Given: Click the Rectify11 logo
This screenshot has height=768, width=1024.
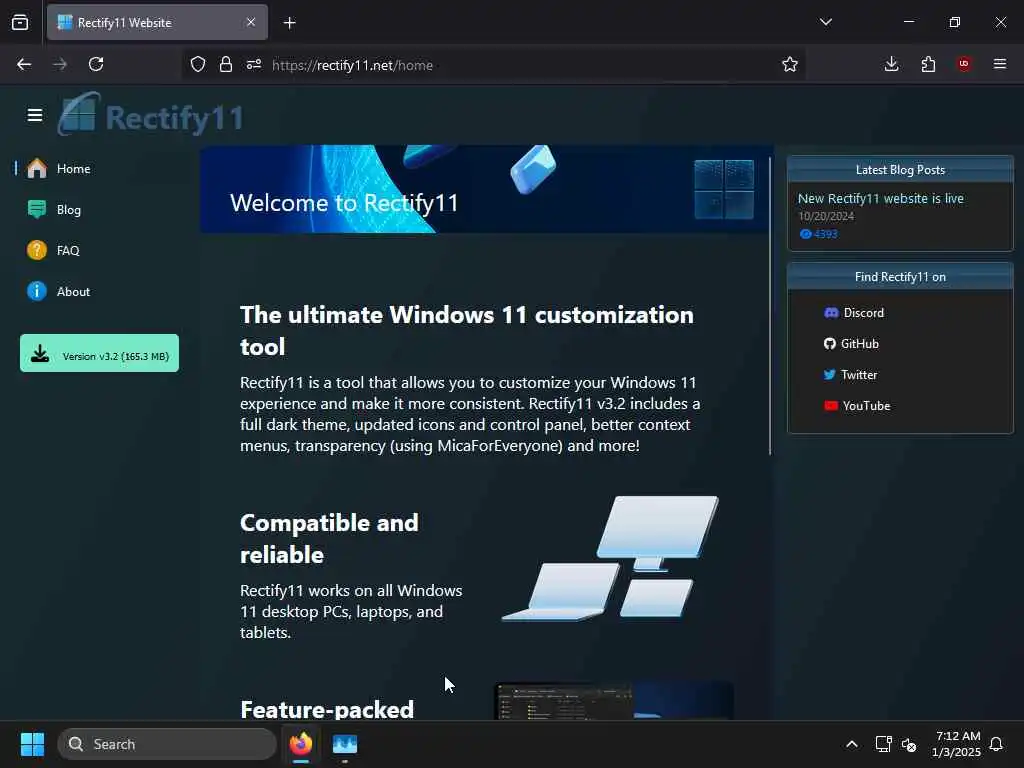Looking at the screenshot, I should tap(151, 115).
